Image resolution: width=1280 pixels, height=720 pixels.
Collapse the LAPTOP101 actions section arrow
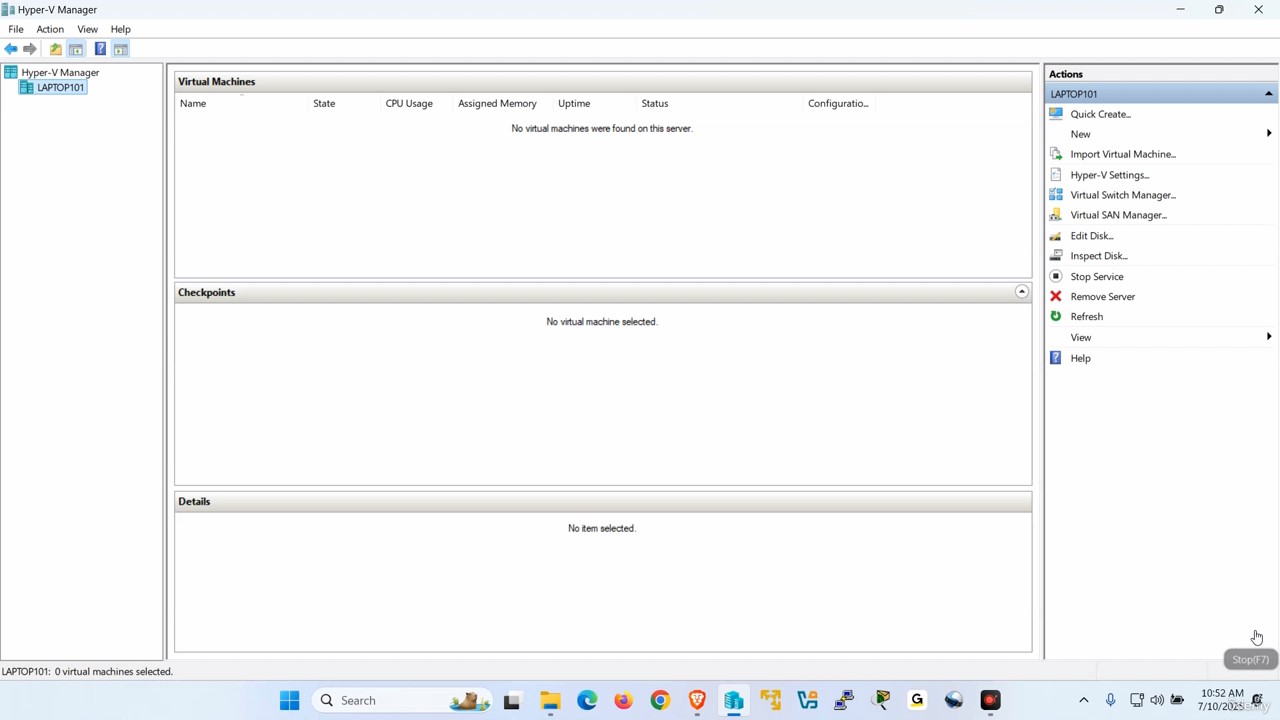pos(1268,94)
